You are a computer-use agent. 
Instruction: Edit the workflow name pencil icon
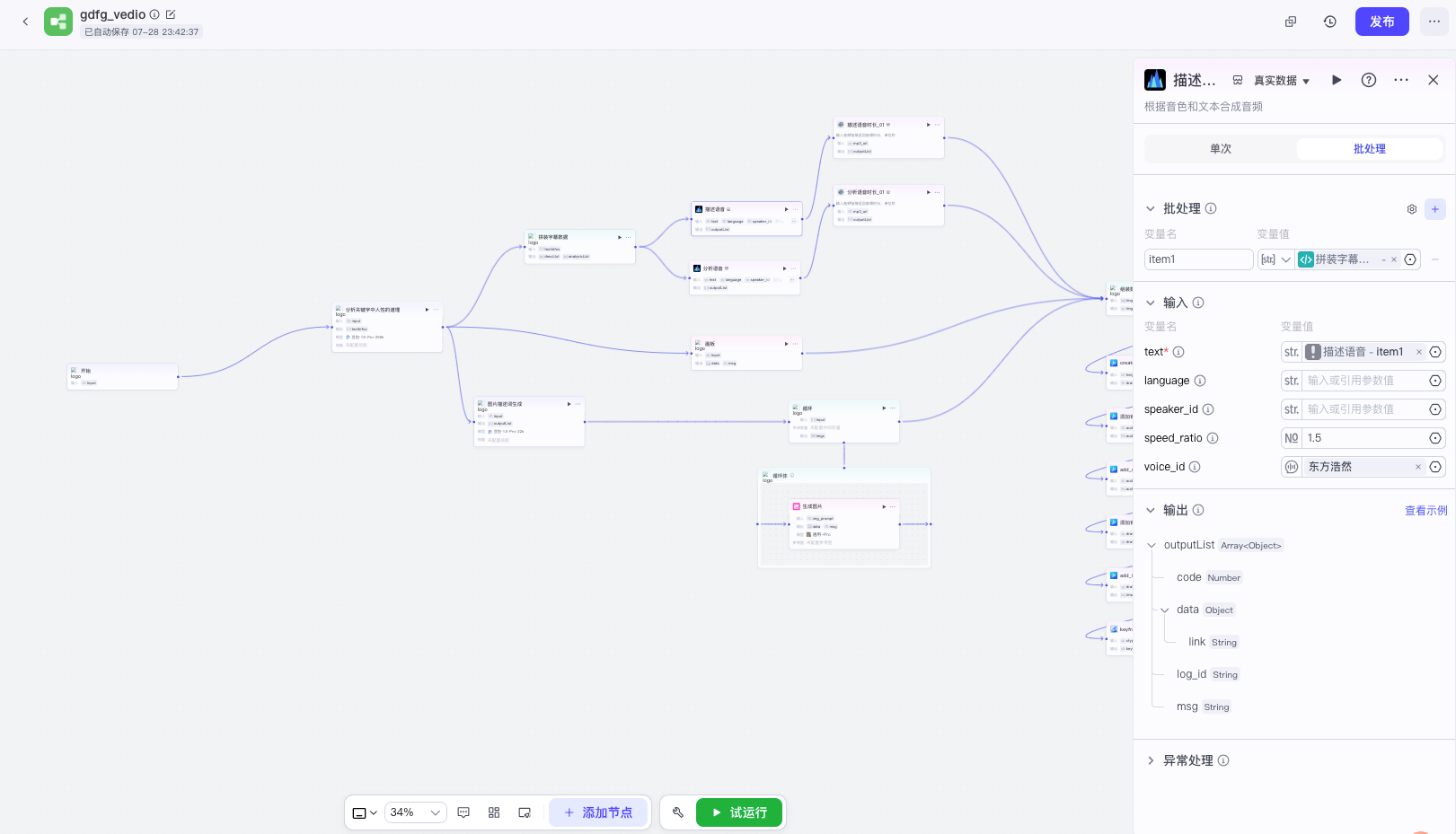click(x=171, y=14)
